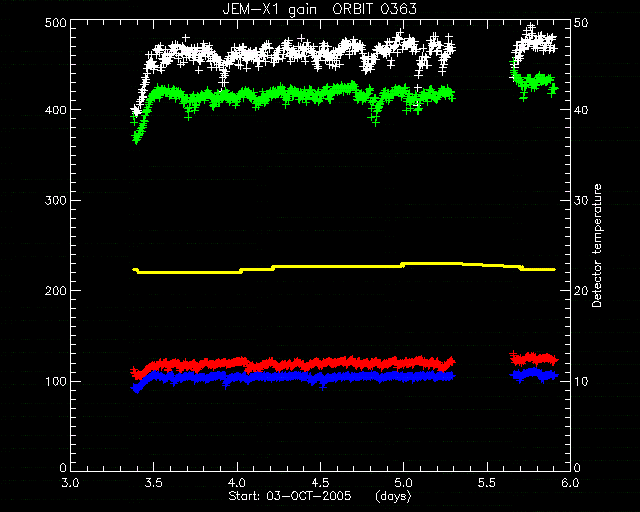Click the 6.0 x-axis tick label
Image resolution: width=640 pixels, height=512 pixels.
point(570,483)
